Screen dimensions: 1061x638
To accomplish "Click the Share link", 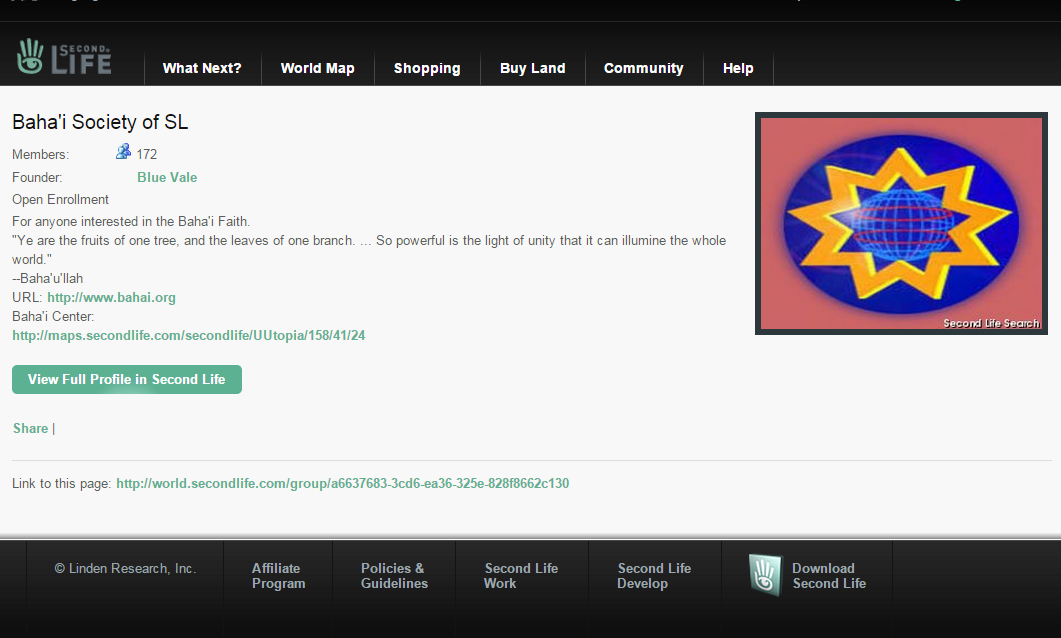I will pos(30,428).
